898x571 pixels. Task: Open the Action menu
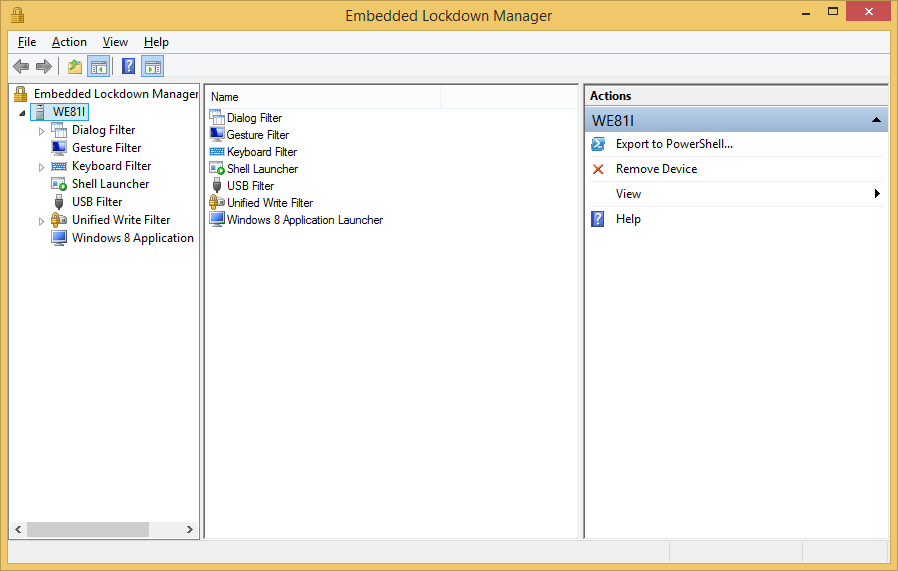point(69,42)
